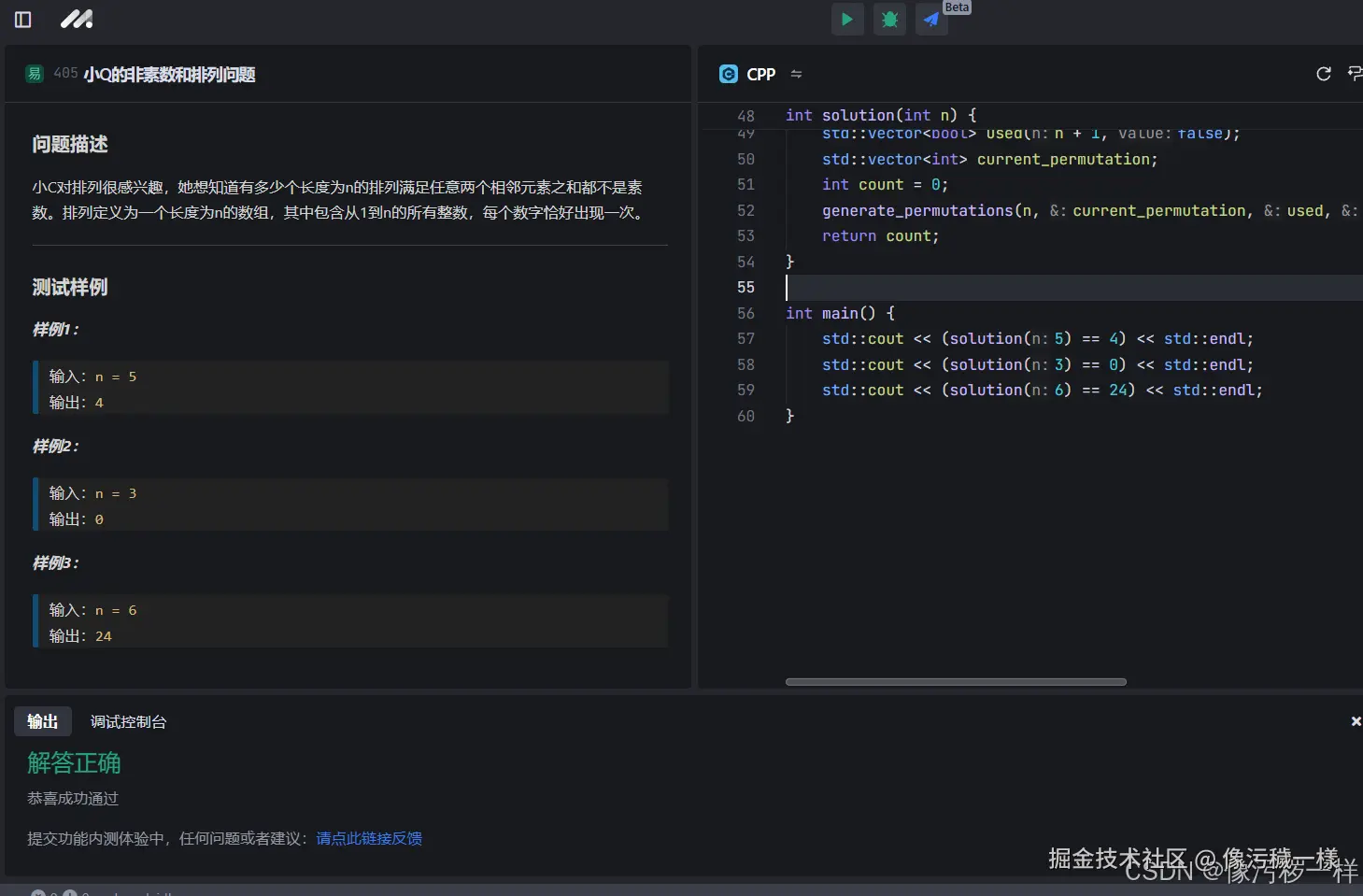Image resolution: width=1363 pixels, height=896 pixels.
Task: Switch language using swap arrows next to CPP
Action: click(796, 74)
